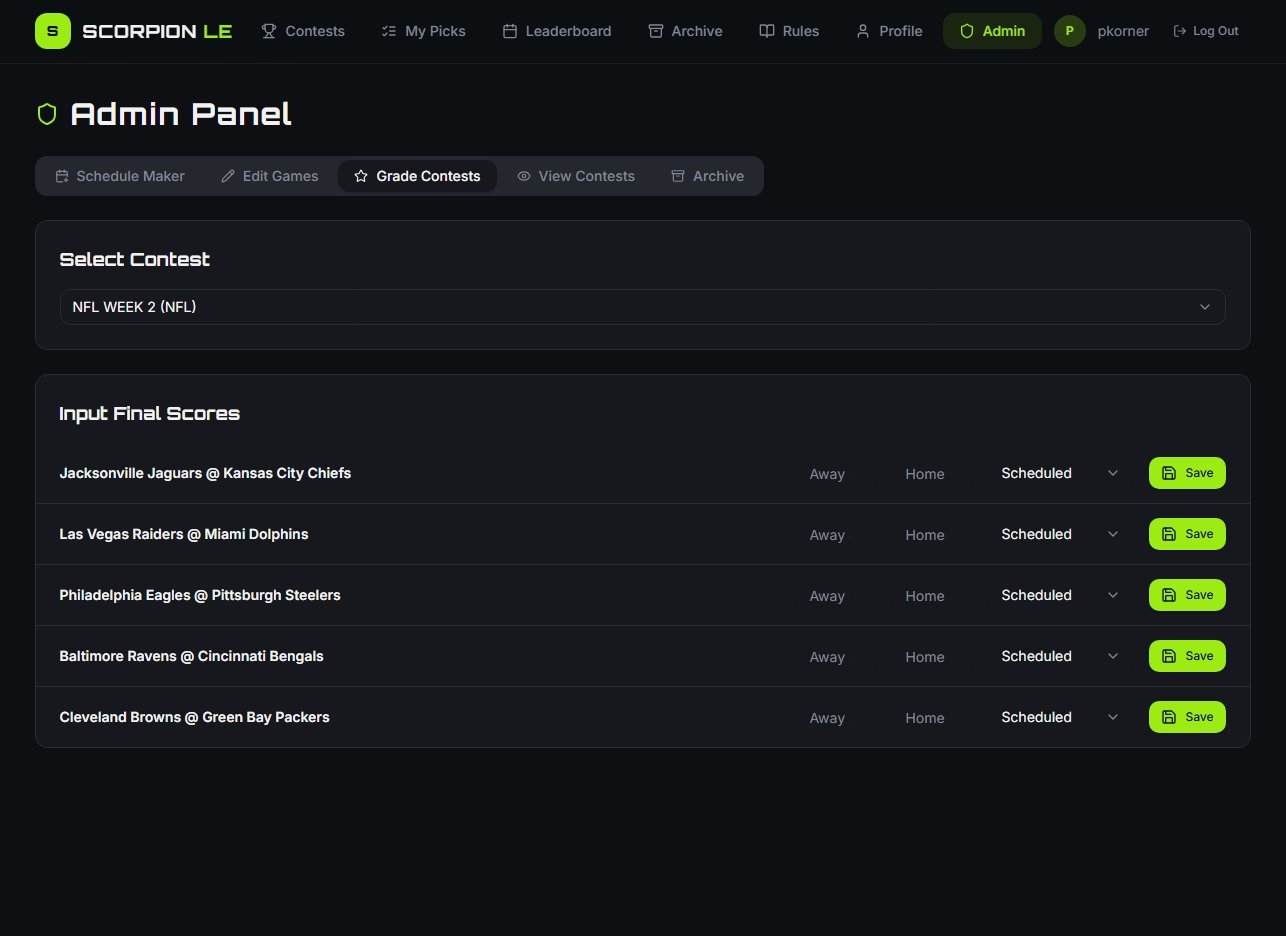
Task: Switch to the Schedule Maker tab
Action: point(120,176)
